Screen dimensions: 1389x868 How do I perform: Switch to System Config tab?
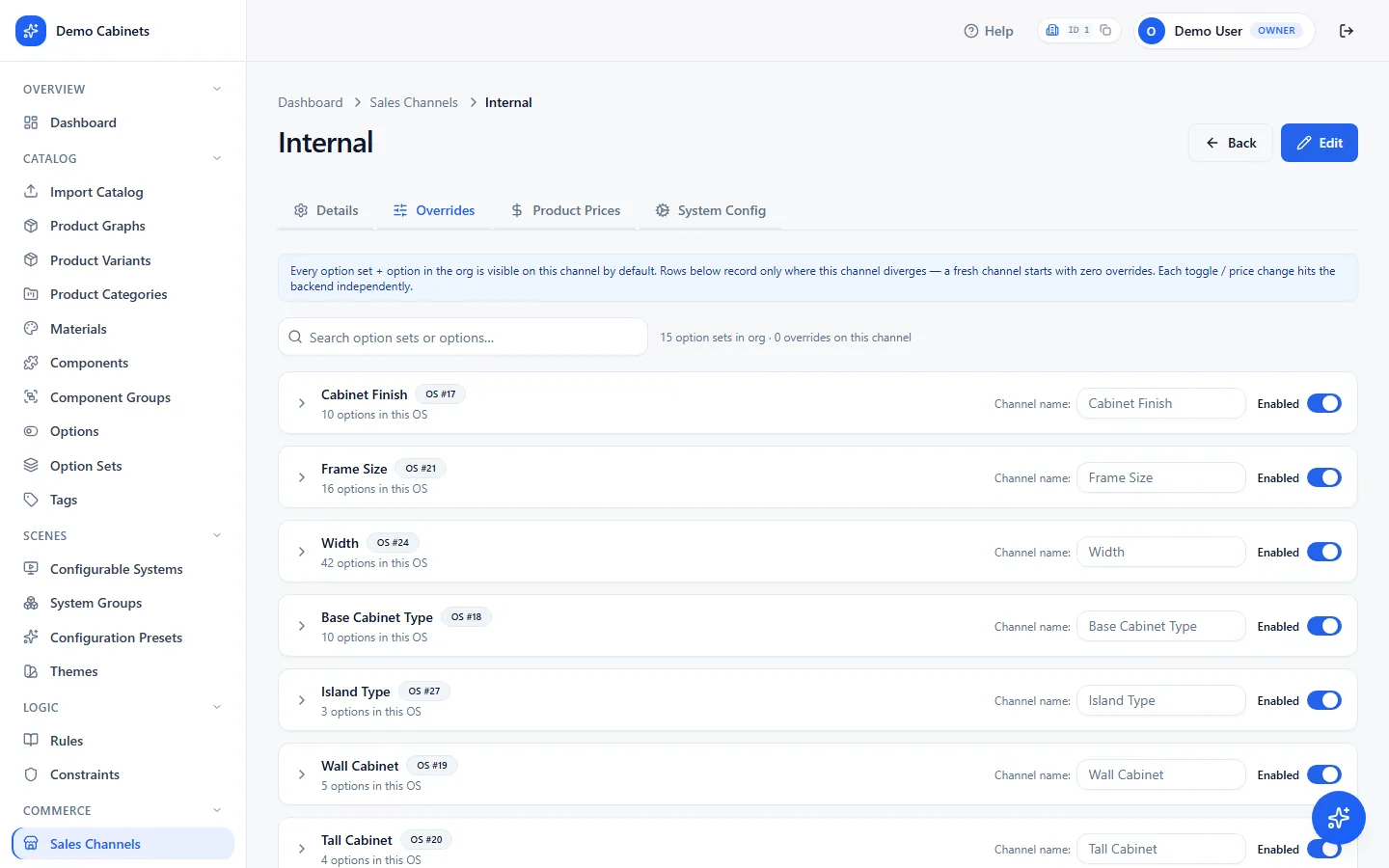coord(711,210)
